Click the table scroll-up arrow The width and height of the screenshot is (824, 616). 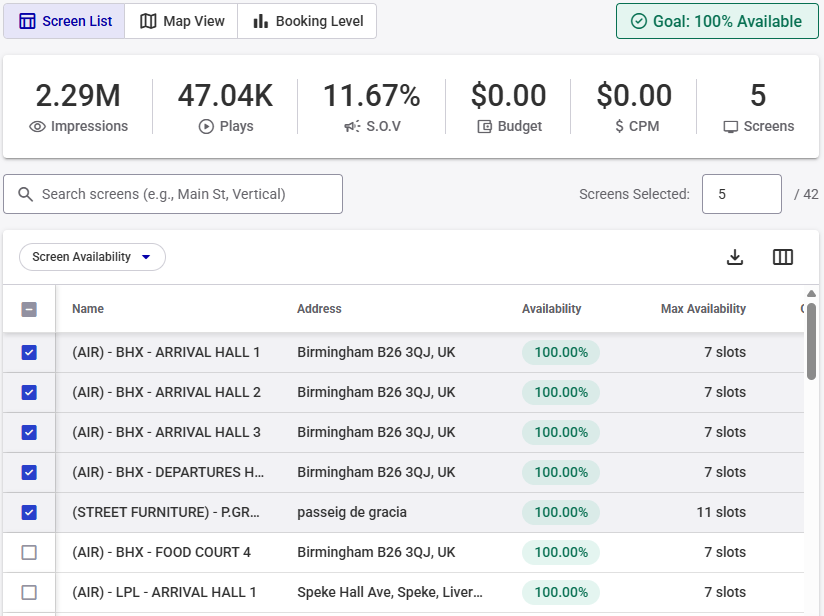point(811,294)
